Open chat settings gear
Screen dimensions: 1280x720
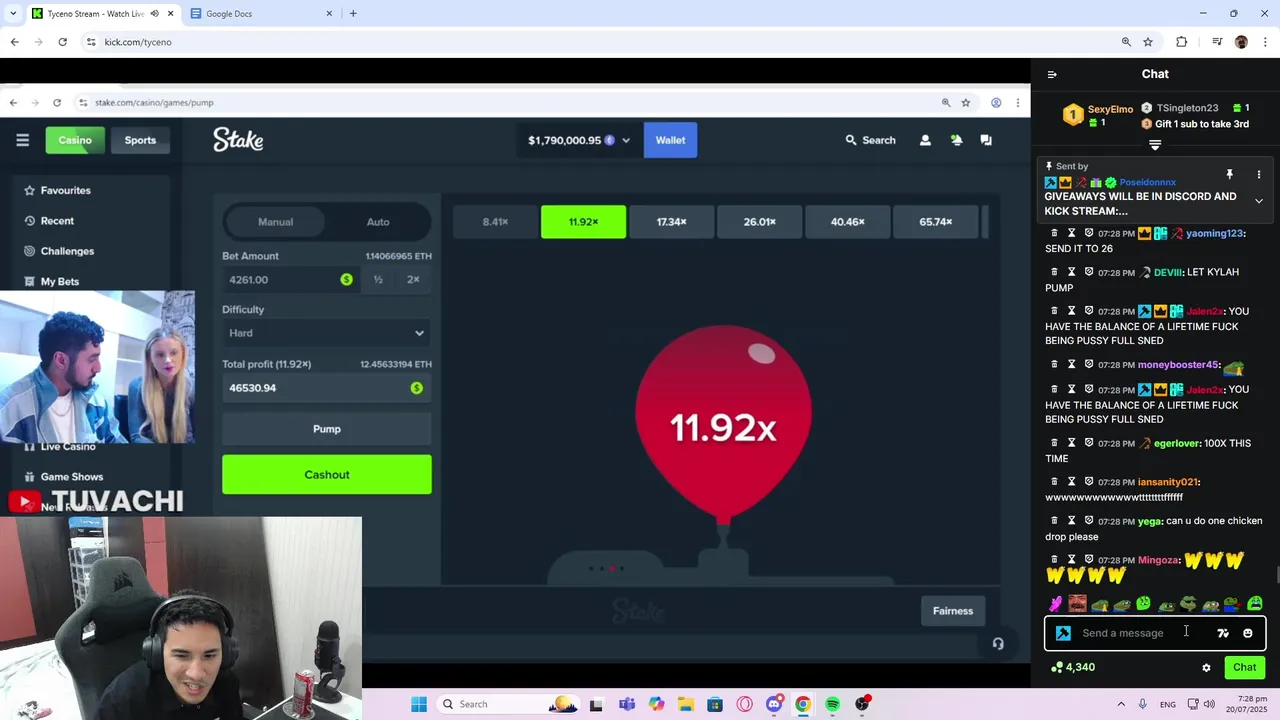click(x=1206, y=667)
